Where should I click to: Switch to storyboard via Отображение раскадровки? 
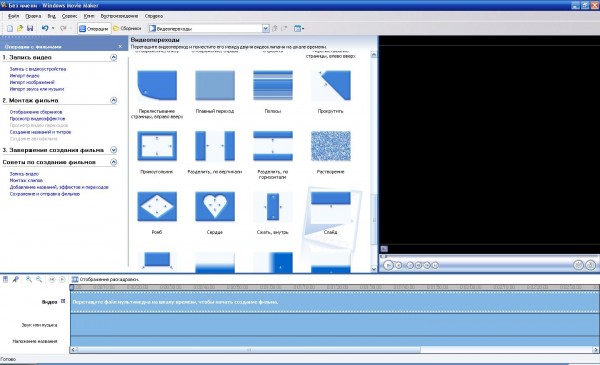(x=105, y=279)
